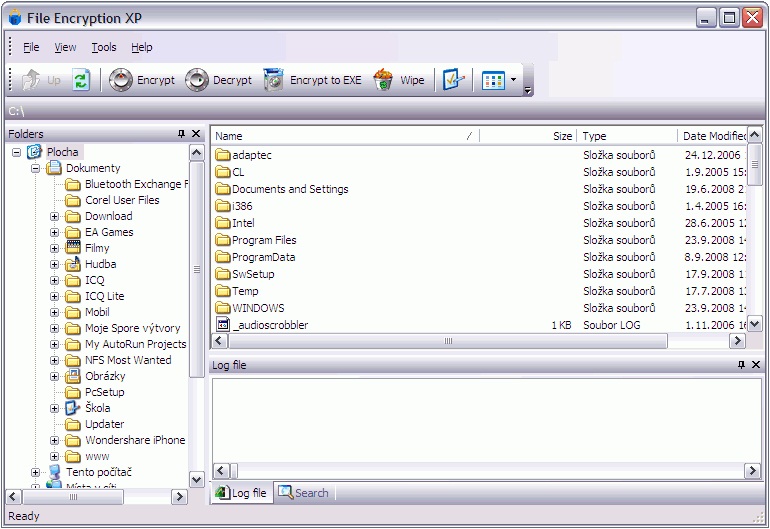Click the Decrypt toolbar button
Screen dimensions: 770x529
(x=218, y=81)
